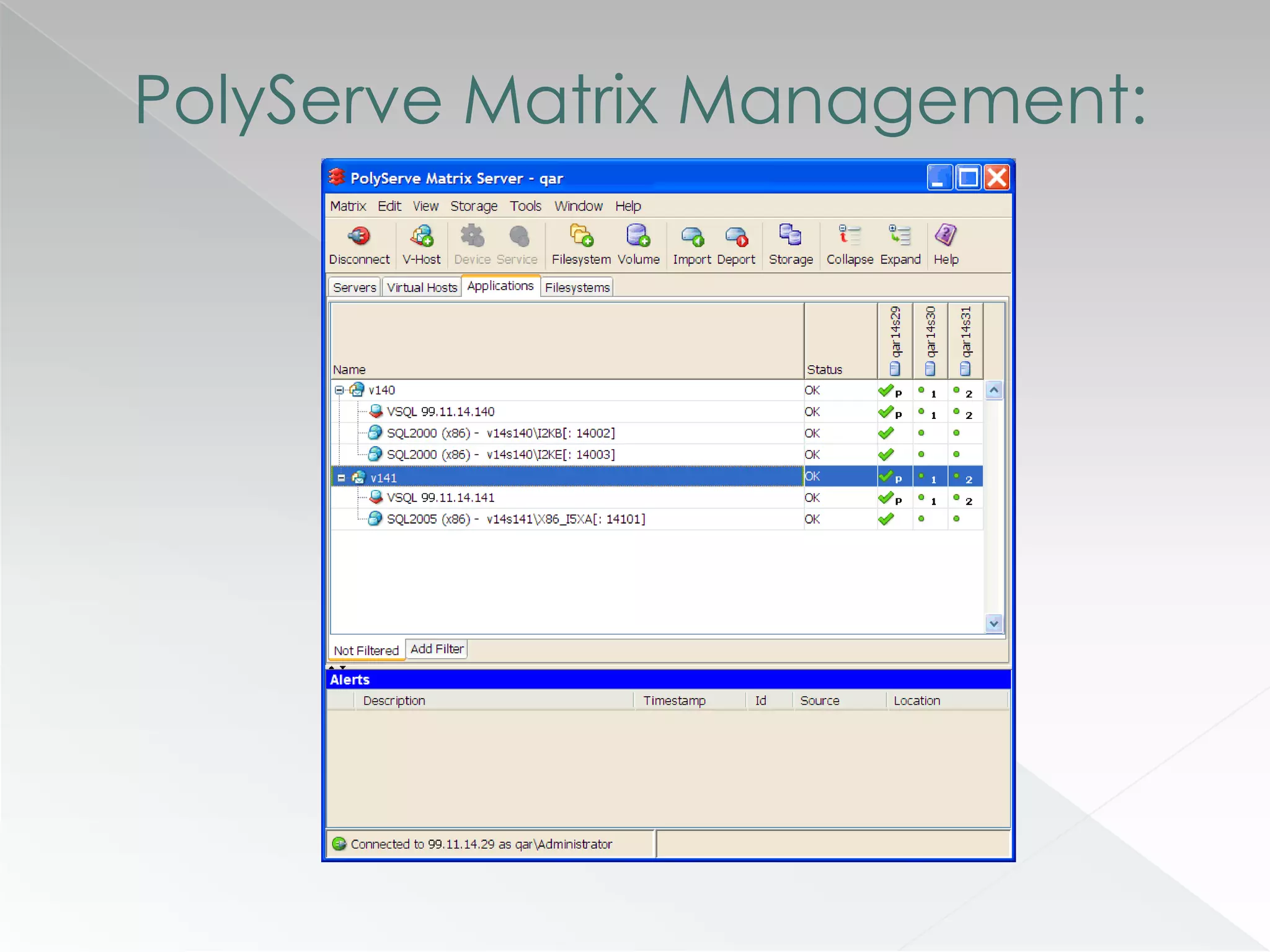Open the Matrix menu
The width and height of the screenshot is (1270, 952).
(x=348, y=206)
